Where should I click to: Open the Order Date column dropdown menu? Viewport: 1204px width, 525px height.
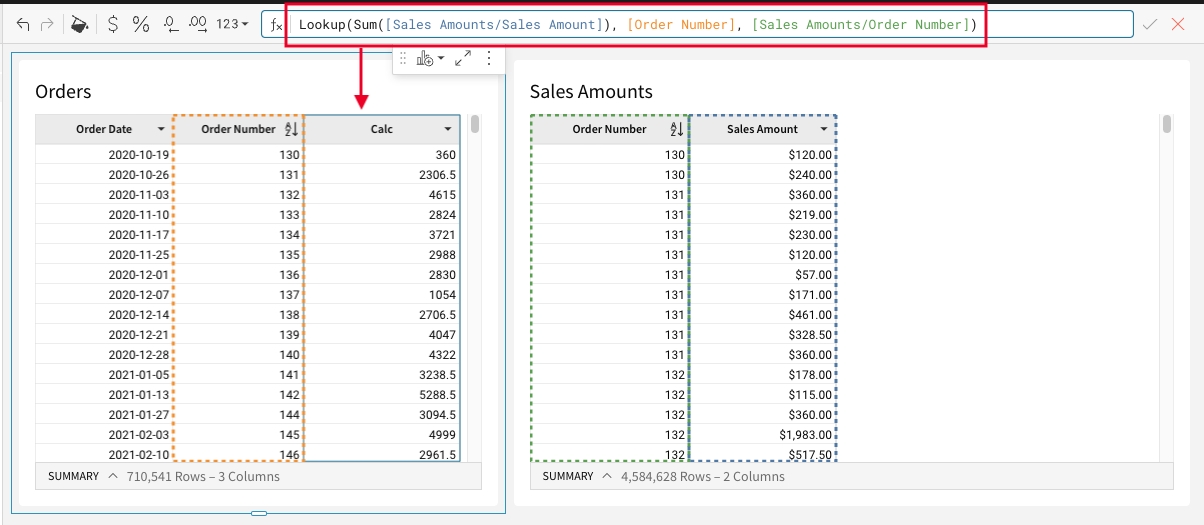[x=161, y=130]
